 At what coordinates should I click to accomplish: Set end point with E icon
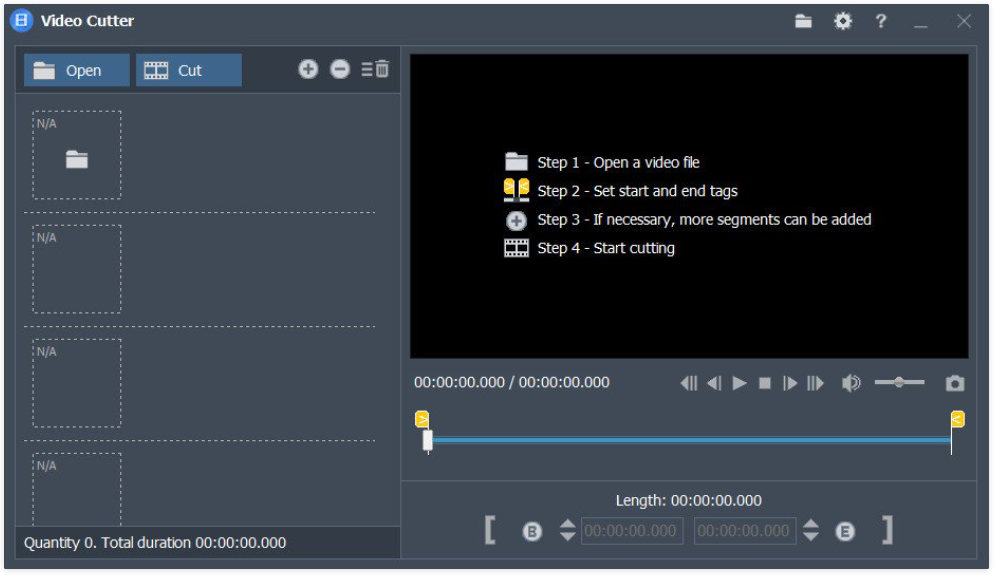click(844, 531)
